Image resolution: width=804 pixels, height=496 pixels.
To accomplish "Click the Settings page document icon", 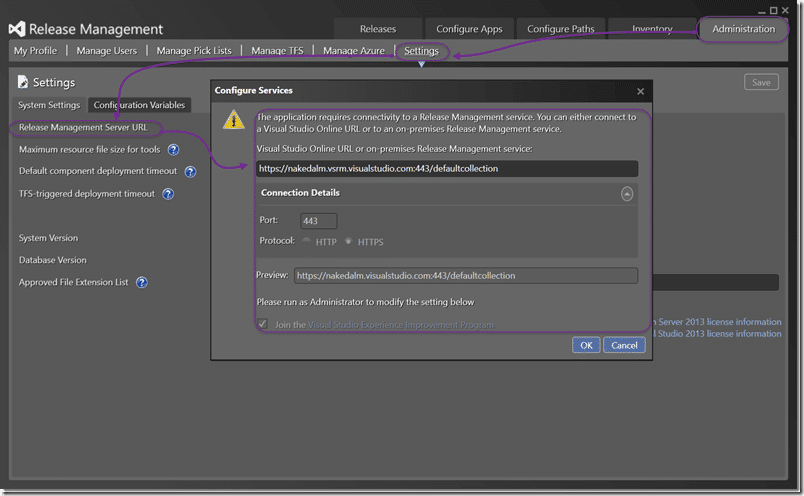I will pyautogui.click(x=23, y=82).
